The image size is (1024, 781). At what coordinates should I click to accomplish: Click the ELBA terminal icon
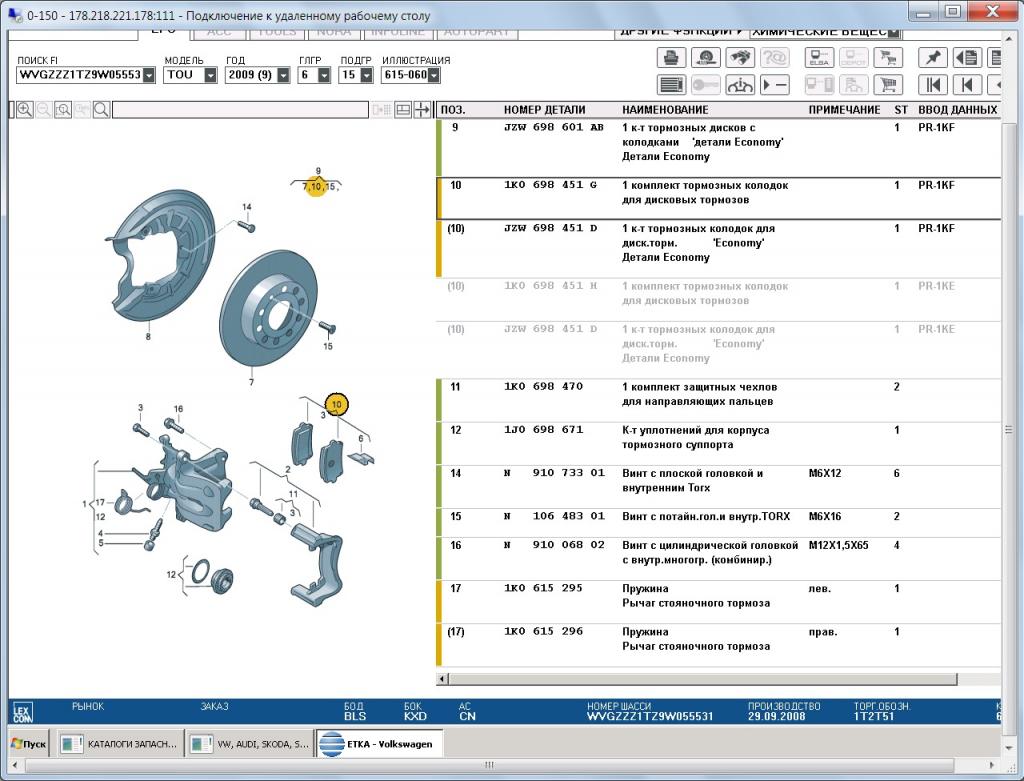point(819,57)
